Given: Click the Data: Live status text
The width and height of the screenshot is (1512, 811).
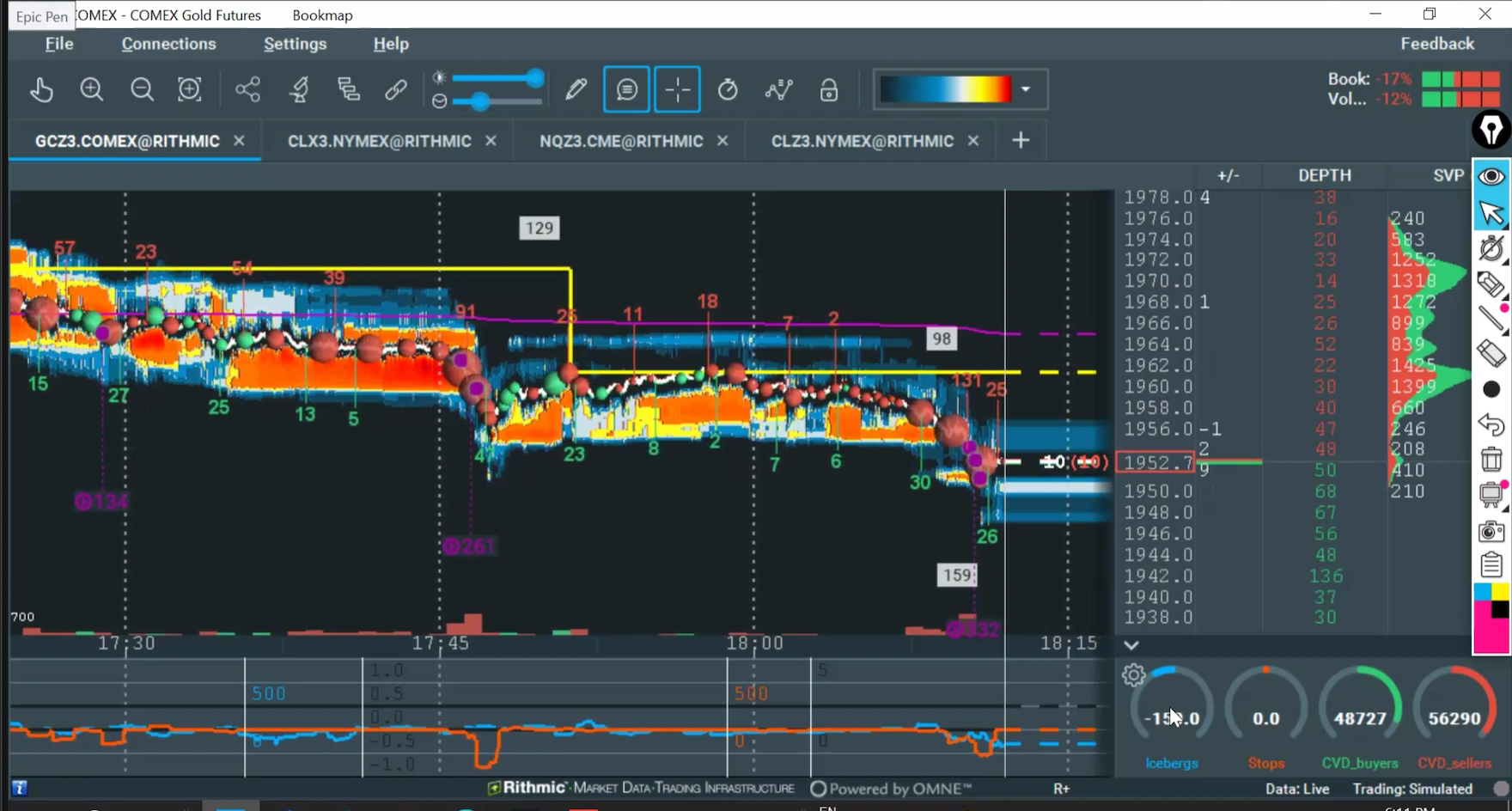Looking at the screenshot, I should 1297,789.
